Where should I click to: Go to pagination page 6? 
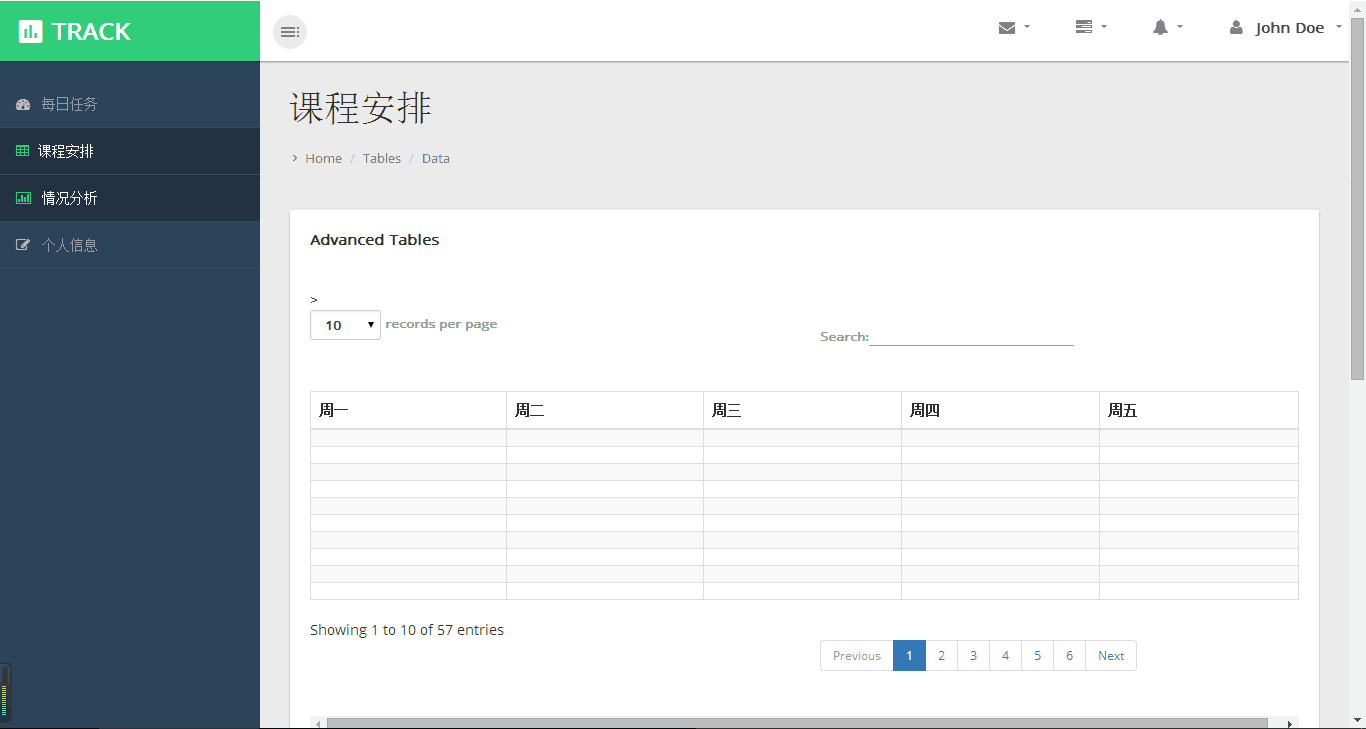pyautogui.click(x=1069, y=656)
